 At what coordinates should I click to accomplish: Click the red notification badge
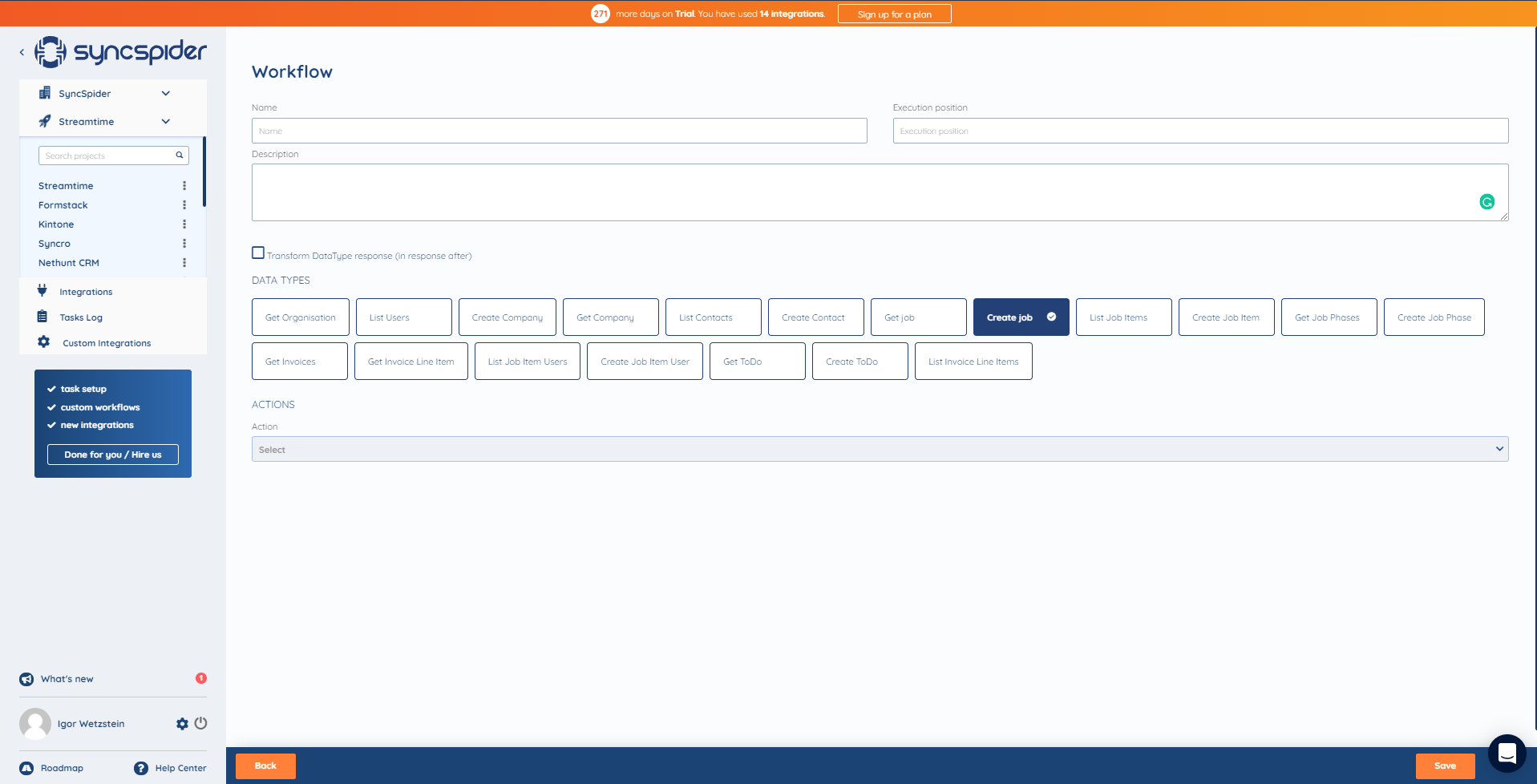tap(201, 678)
